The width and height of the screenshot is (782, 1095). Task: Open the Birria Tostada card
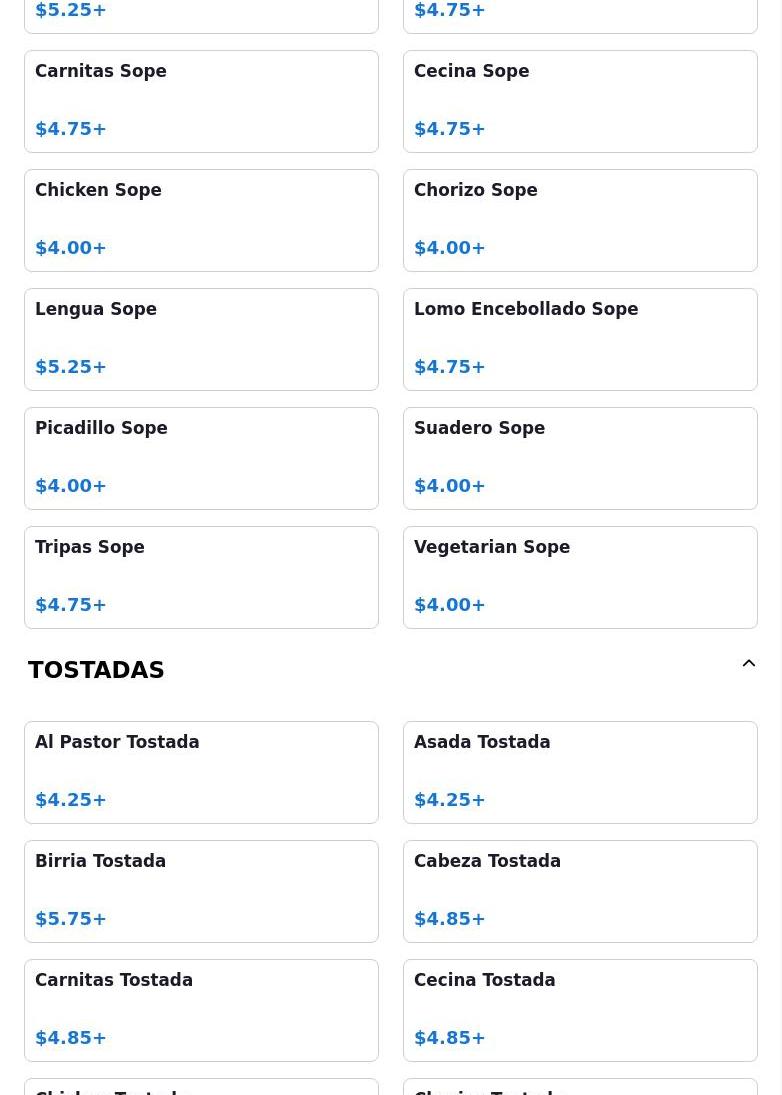click(x=201, y=891)
